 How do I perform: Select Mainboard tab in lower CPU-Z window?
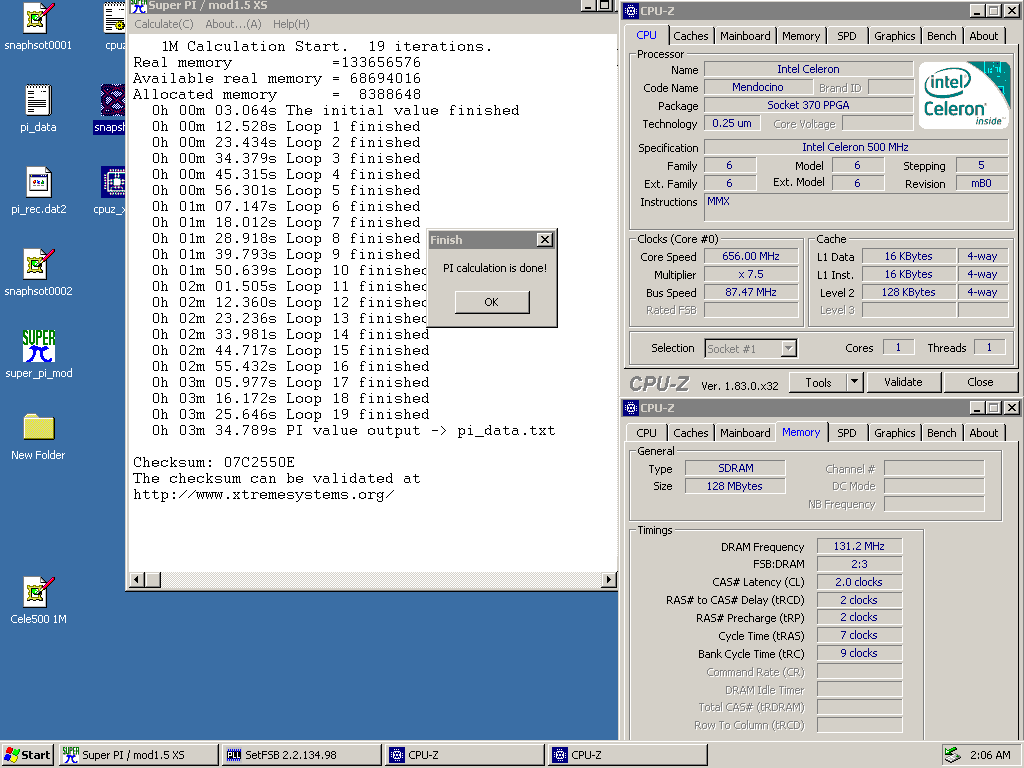pyautogui.click(x=745, y=433)
